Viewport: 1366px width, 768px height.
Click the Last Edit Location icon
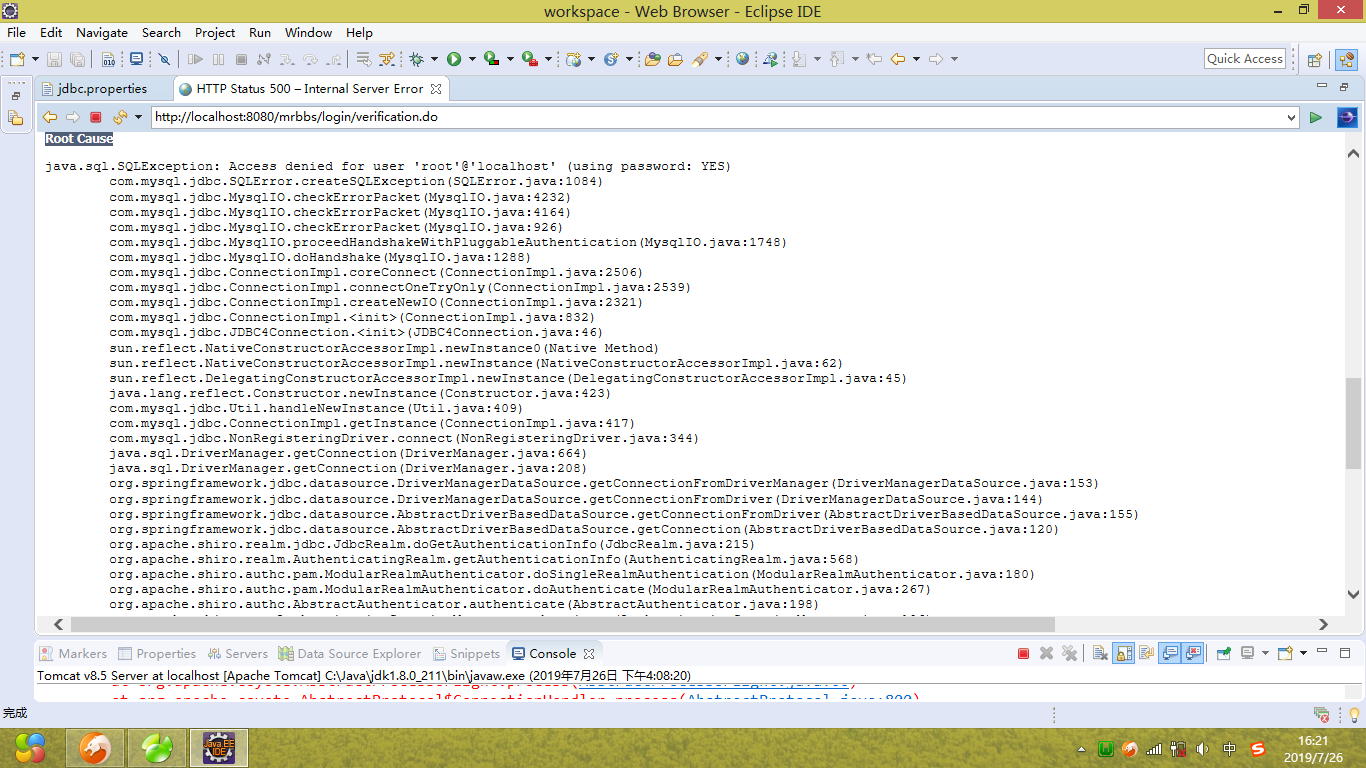point(874,59)
